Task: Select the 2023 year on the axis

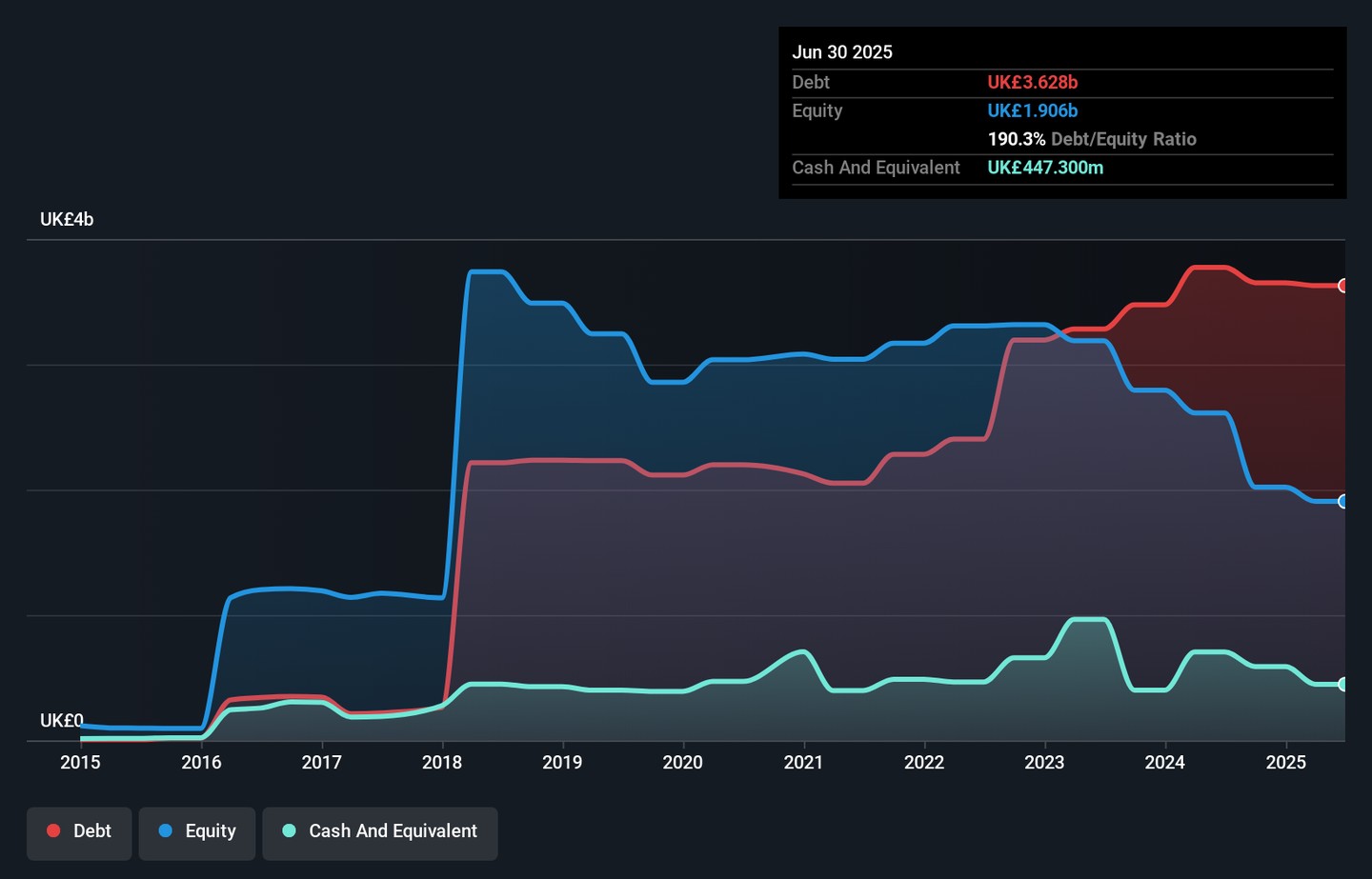Action: (1044, 762)
